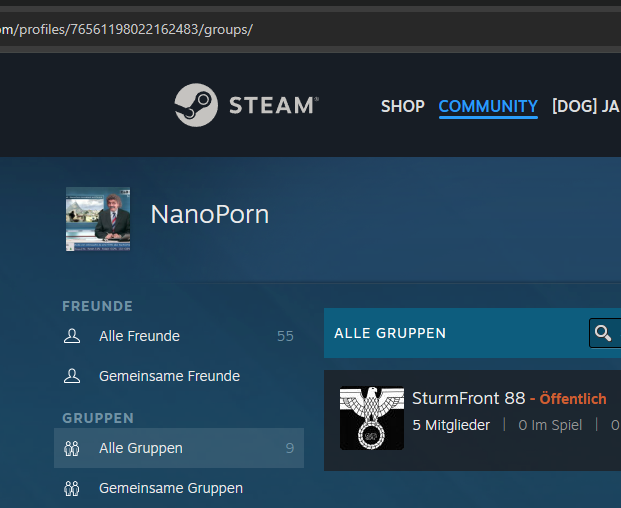This screenshot has width=621, height=508.
Task: Click the person icon beside Alle Freunde
Action: pyautogui.click(x=71, y=336)
